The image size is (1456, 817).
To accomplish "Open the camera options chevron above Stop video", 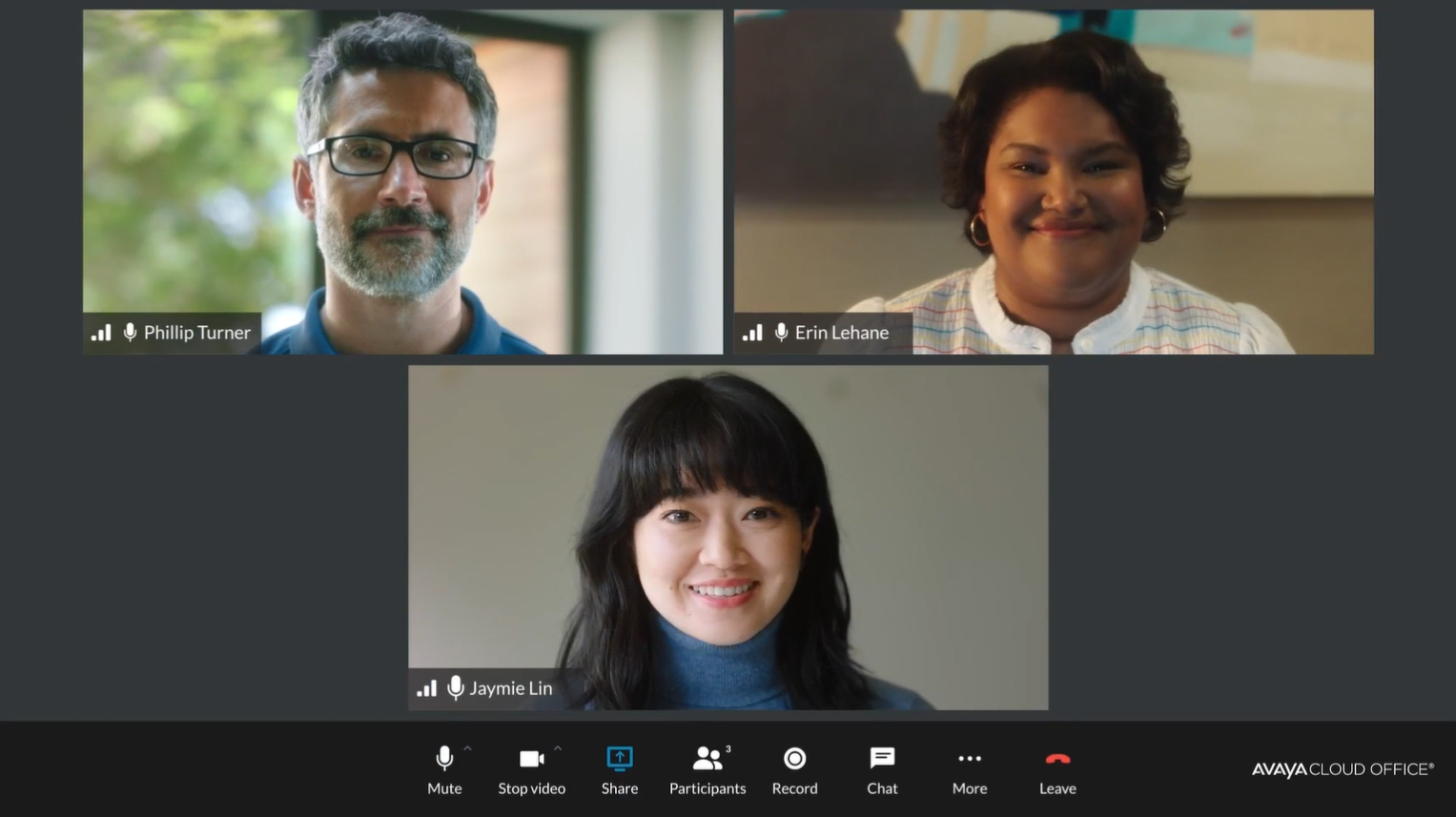I will point(557,747).
